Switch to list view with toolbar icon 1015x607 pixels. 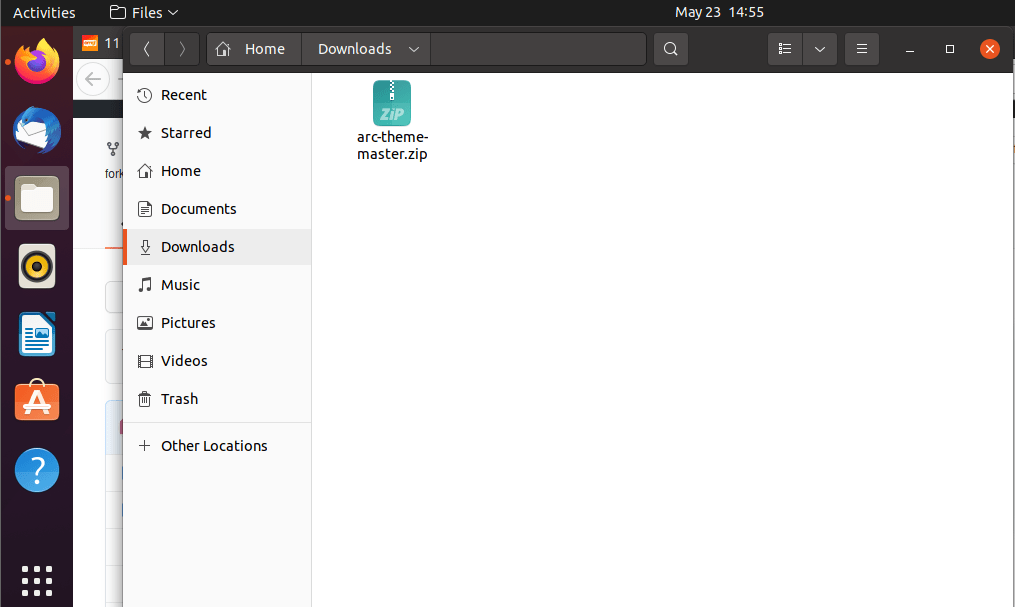[785, 49]
